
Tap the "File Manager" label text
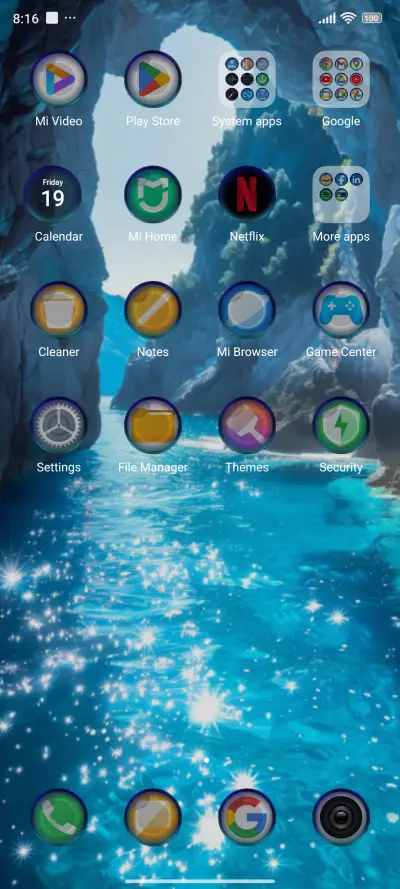pos(152,467)
